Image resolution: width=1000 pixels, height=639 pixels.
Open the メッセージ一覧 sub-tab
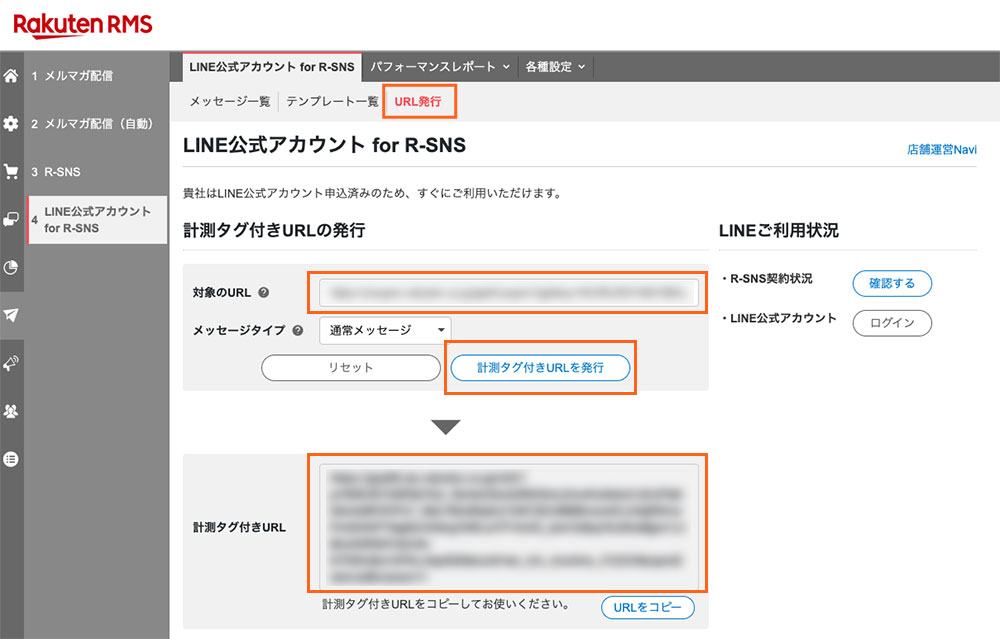230,101
